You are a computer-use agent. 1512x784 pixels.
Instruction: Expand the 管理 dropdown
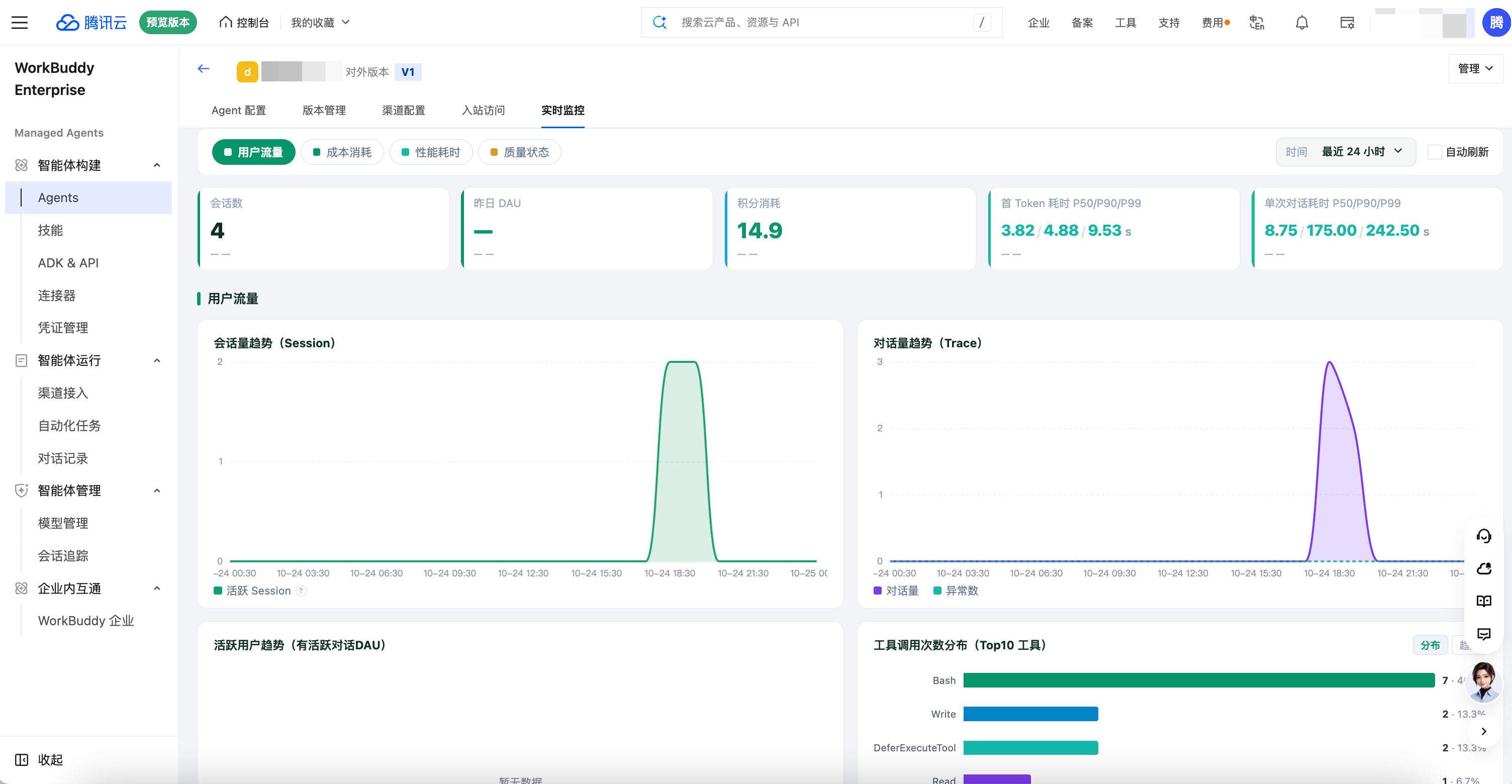(x=1476, y=69)
